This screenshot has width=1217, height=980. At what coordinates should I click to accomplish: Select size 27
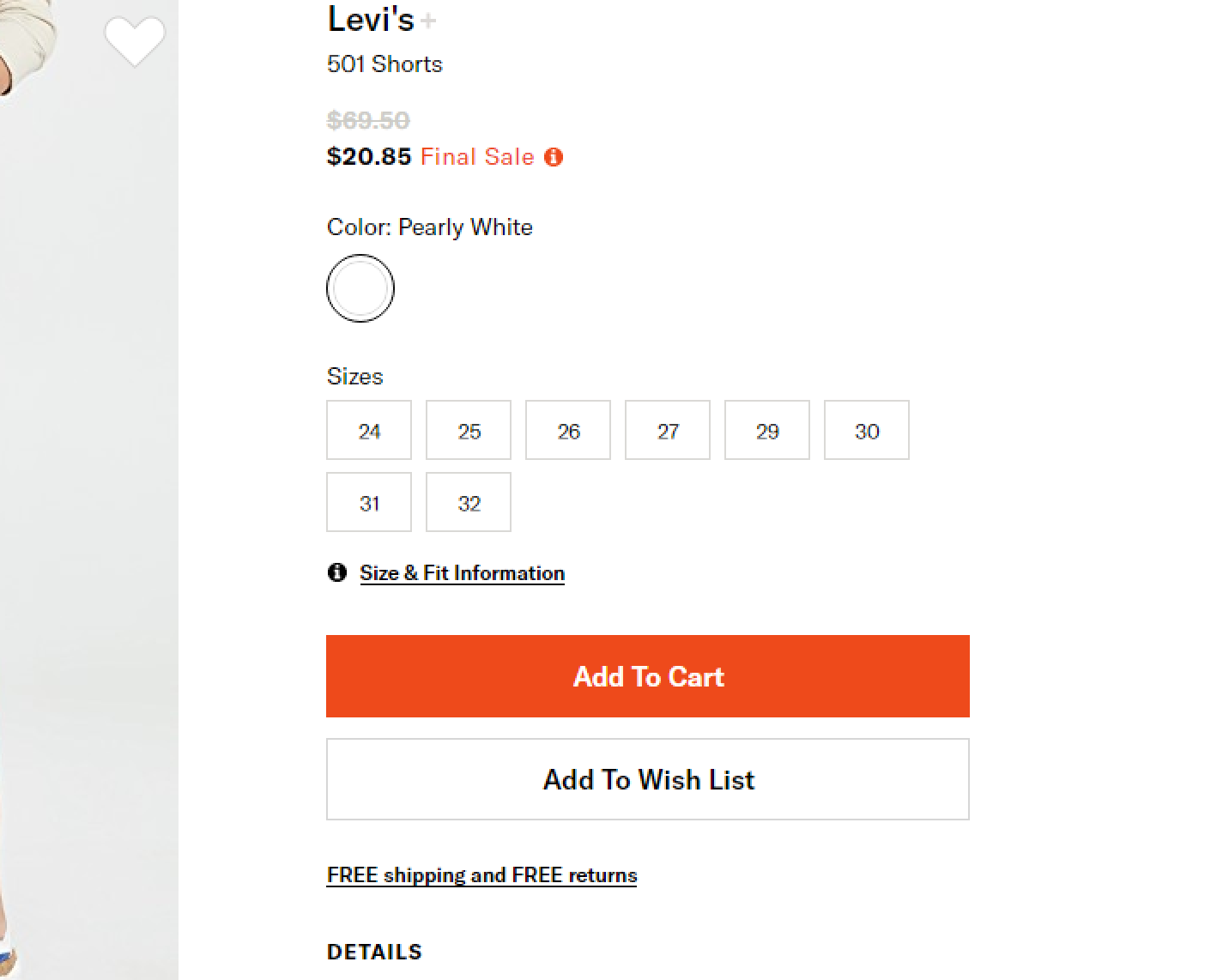click(668, 431)
